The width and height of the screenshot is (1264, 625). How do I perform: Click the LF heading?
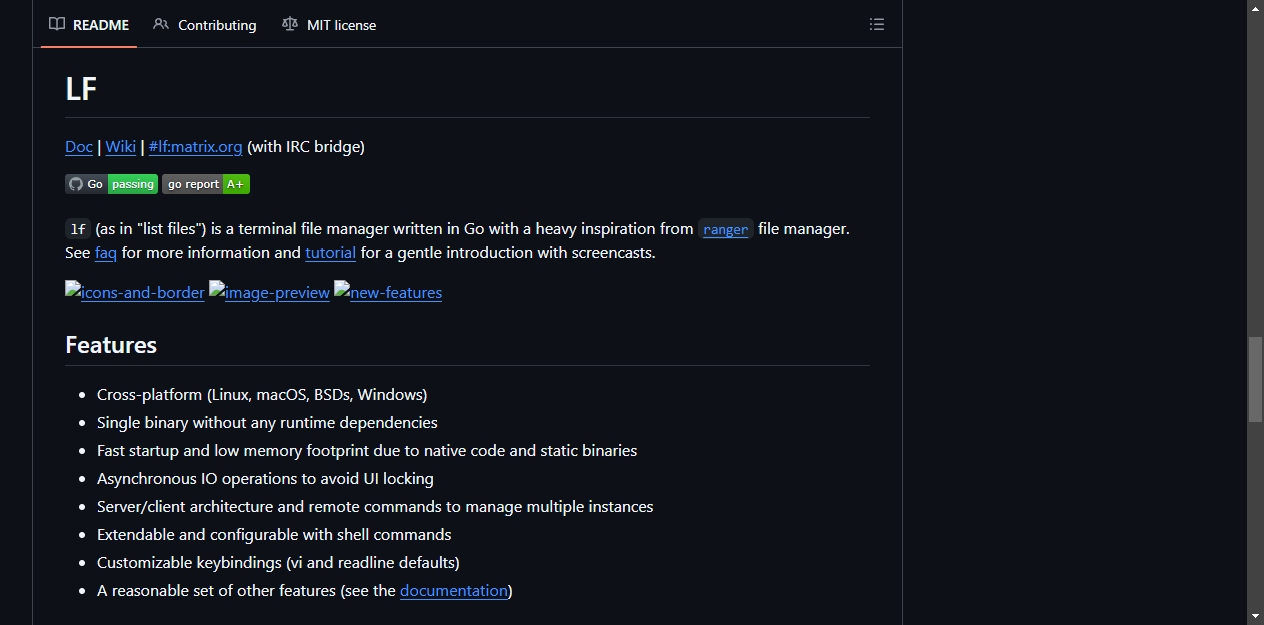[81, 89]
